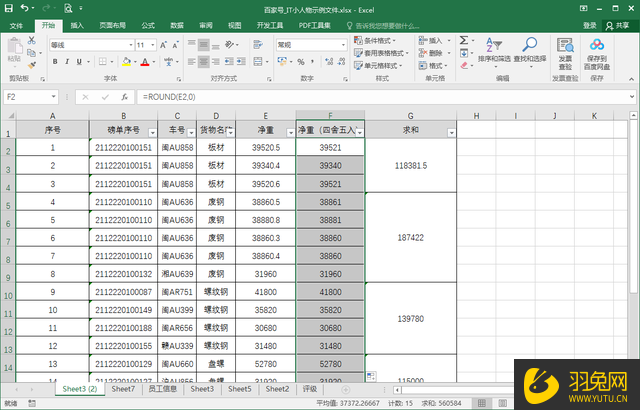Screen dimensions: 640x410
Task: Select column E header
Action: (265, 116)
